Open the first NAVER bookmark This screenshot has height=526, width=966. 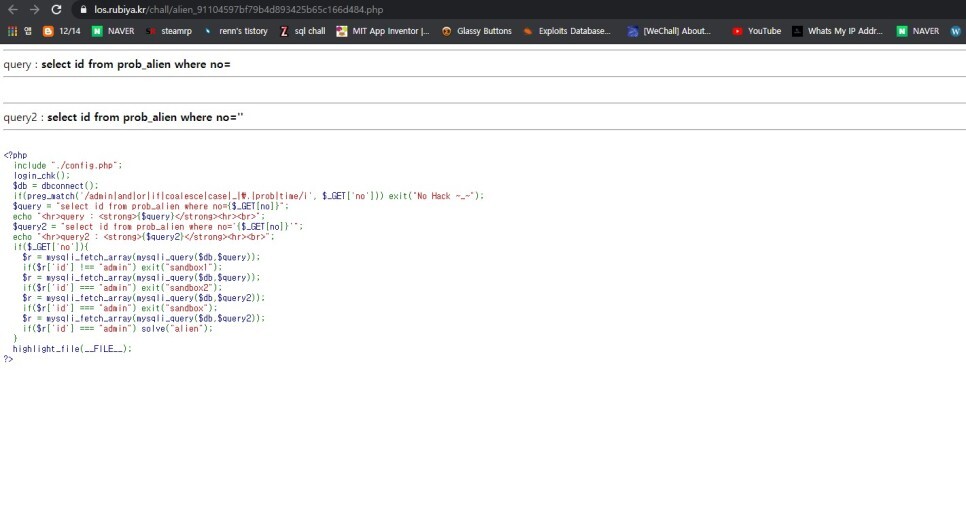(113, 31)
